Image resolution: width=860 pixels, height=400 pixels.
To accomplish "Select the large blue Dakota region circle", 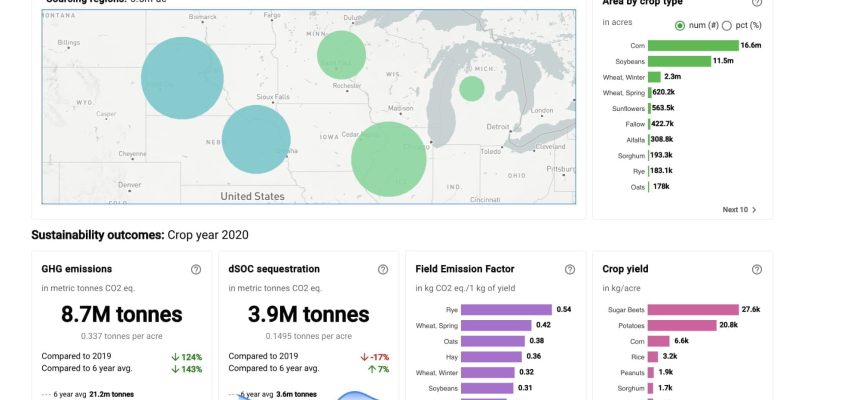I will 182,78.
